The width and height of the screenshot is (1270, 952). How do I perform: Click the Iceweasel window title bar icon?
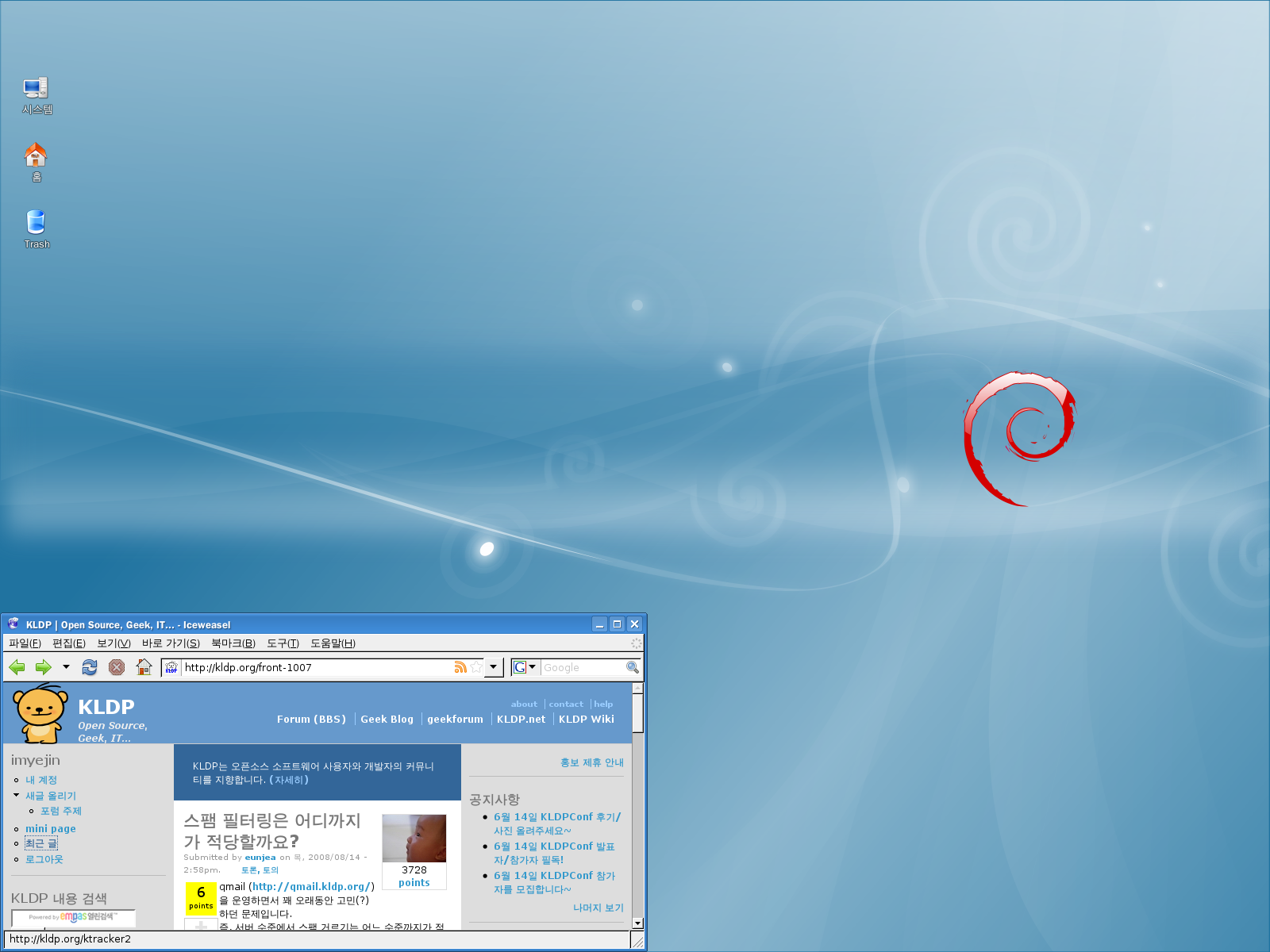(13, 624)
